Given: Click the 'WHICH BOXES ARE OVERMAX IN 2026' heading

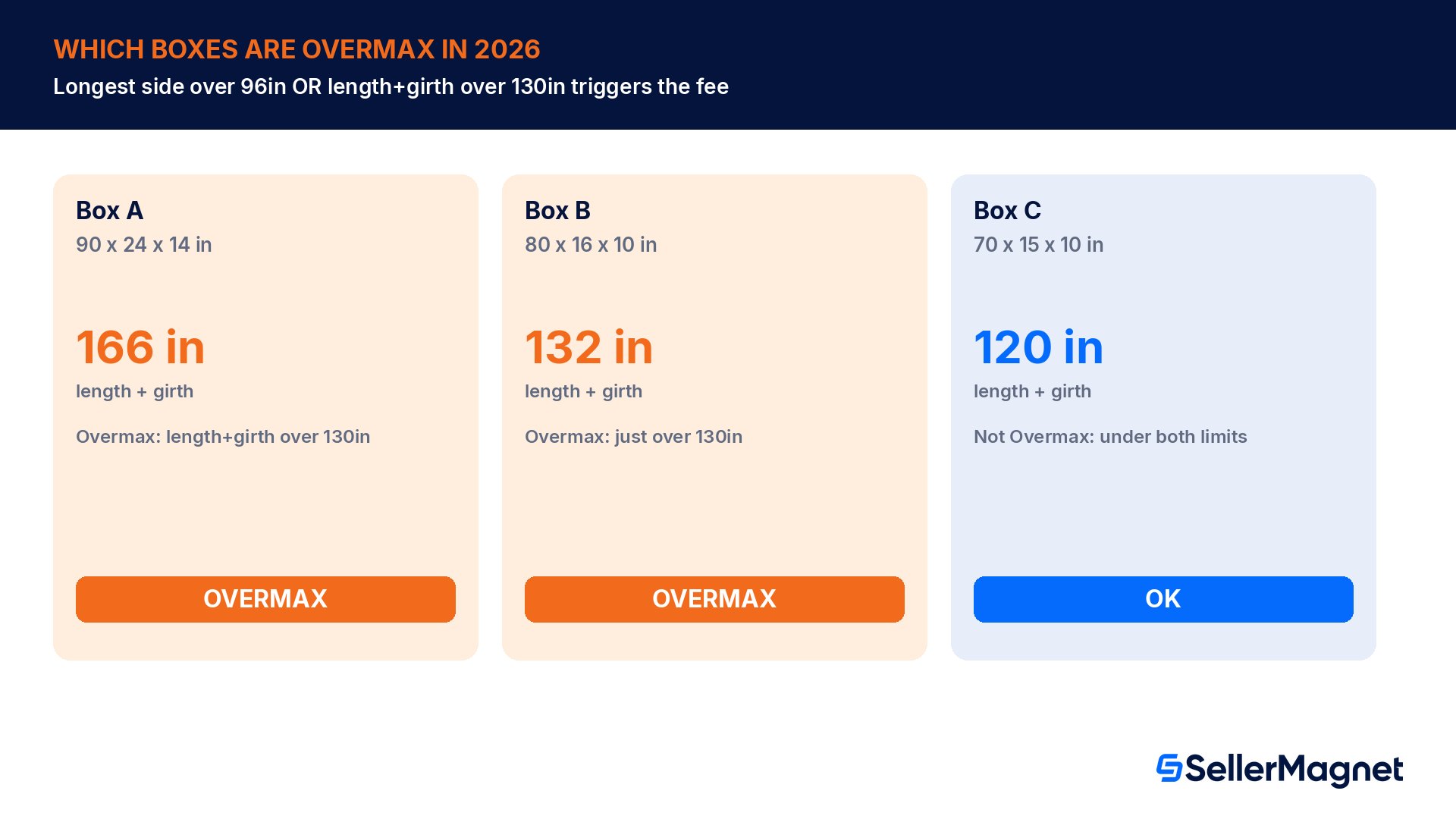Looking at the screenshot, I should (x=297, y=49).
